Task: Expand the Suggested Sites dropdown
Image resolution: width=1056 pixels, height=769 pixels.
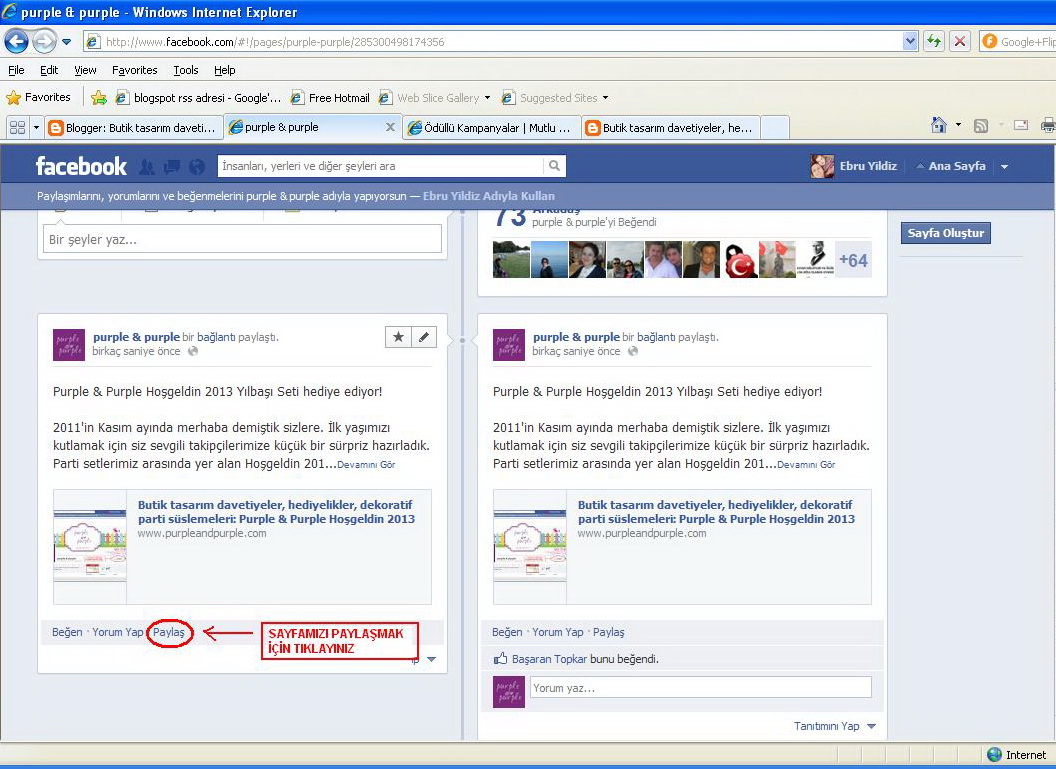Action: (x=605, y=98)
